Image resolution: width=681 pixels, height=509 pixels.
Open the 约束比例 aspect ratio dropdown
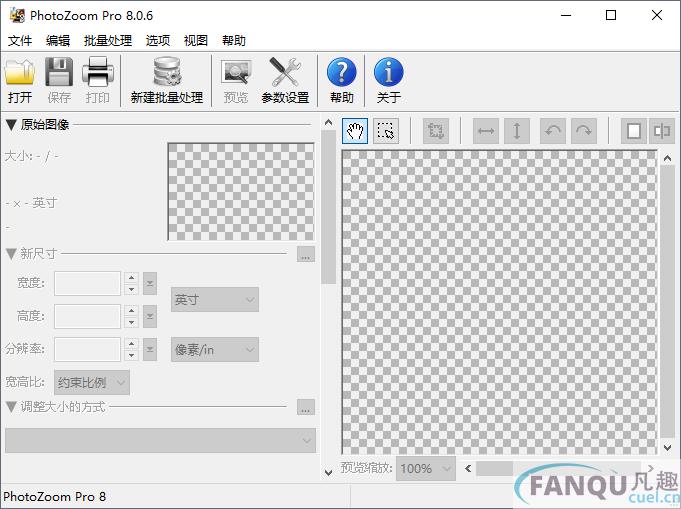pyautogui.click(x=92, y=383)
